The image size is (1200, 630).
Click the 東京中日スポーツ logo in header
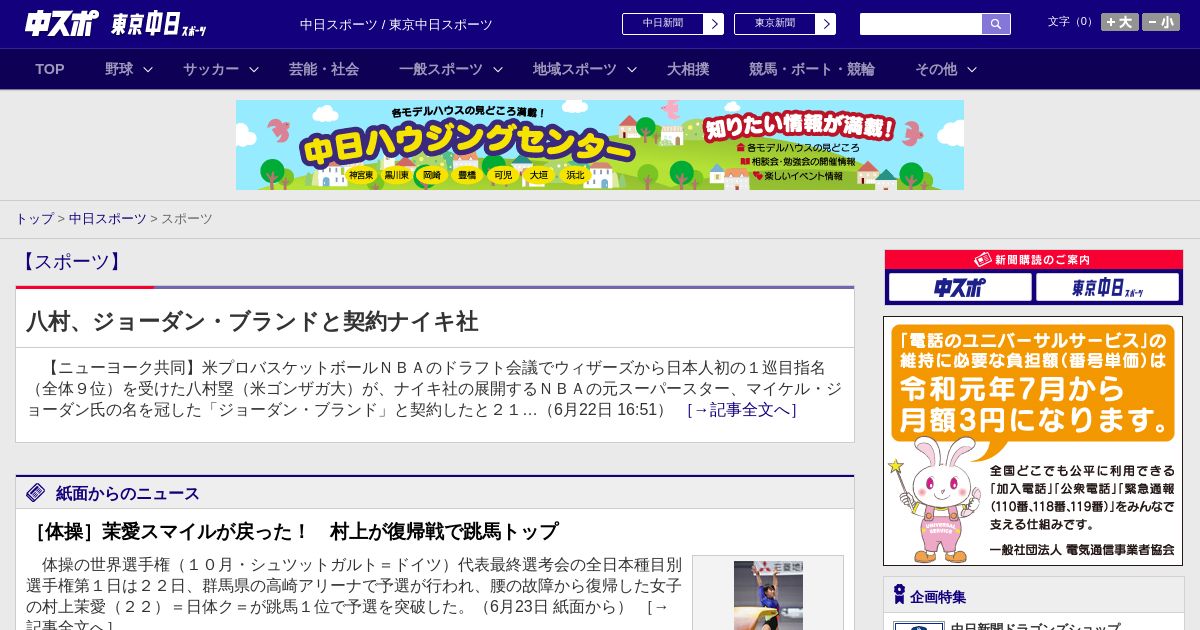(159, 24)
